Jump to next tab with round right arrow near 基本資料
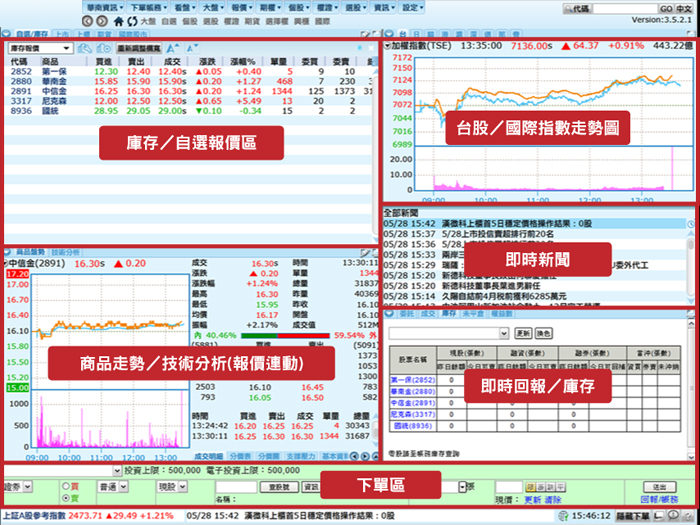Image resolution: width=700 pixels, height=525 pixels. point(365,456)
